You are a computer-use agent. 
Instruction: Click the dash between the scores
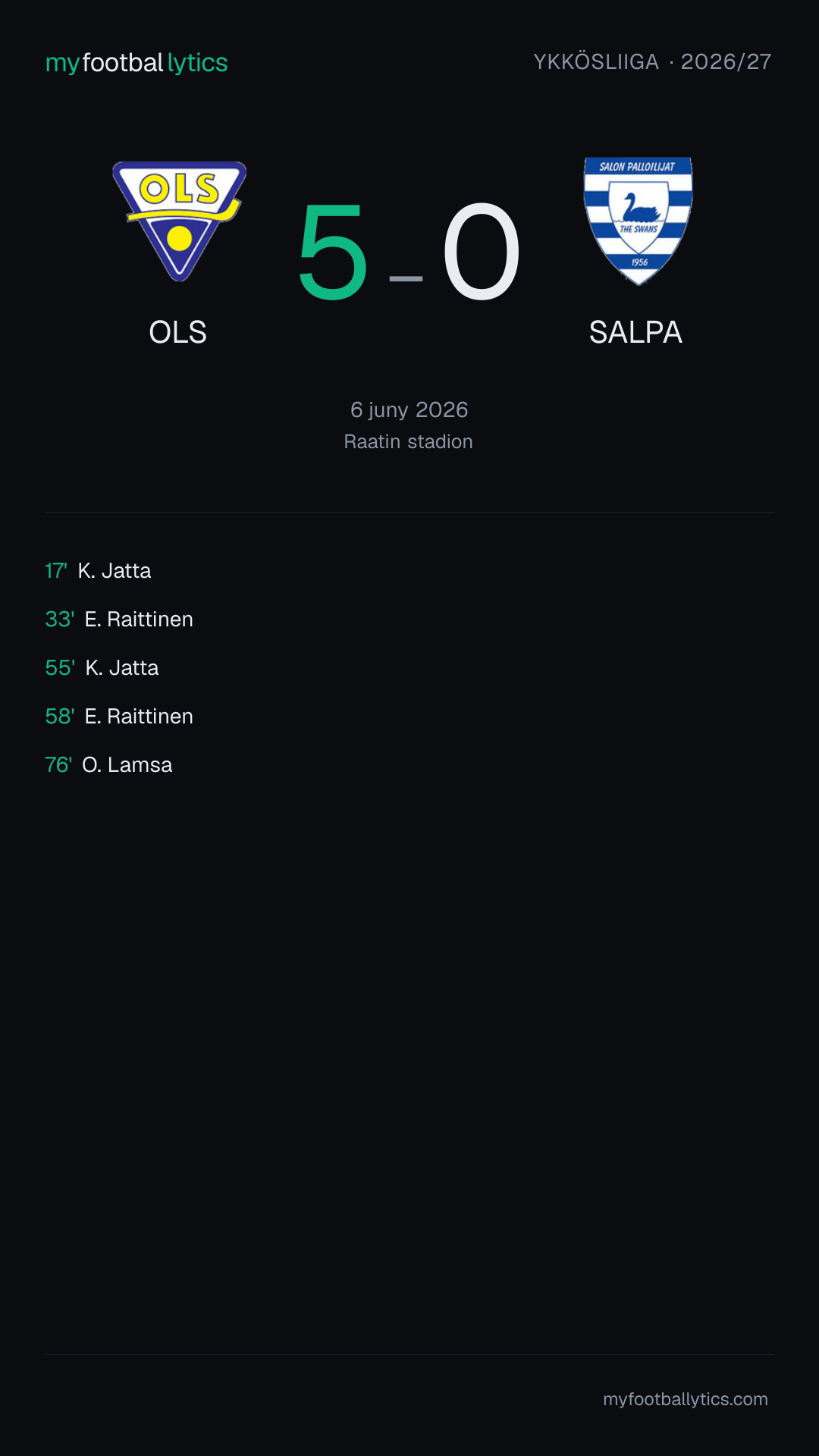pos(406,278)
